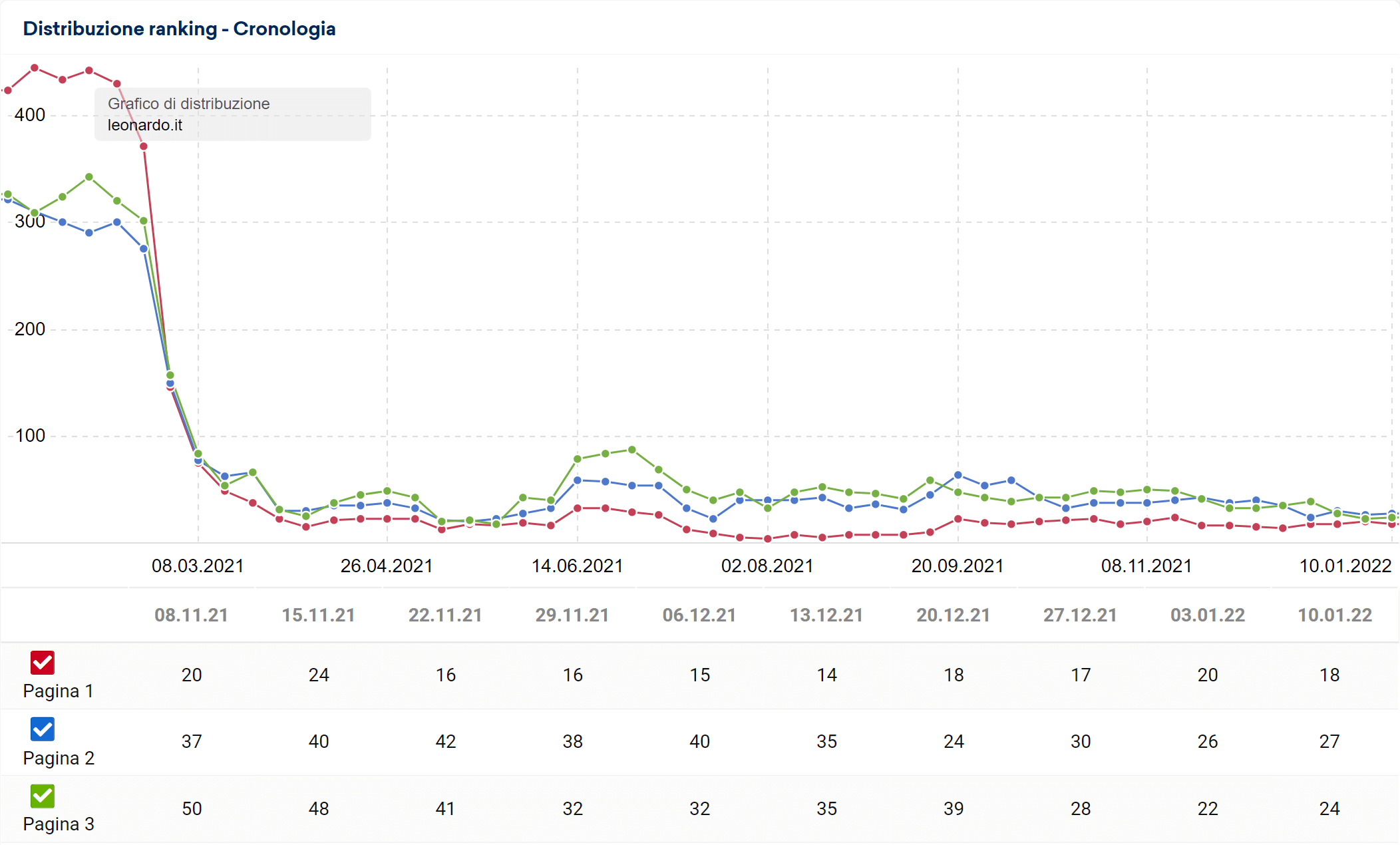Click Pagina 2 value 27 for 10.01.22
This screenshot has width=1400, height=845.
1329,742
